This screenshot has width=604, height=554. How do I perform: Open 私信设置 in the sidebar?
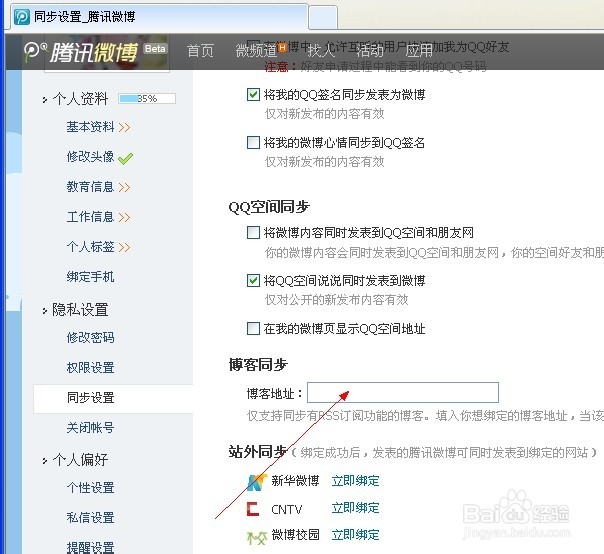tap(91, 518)
